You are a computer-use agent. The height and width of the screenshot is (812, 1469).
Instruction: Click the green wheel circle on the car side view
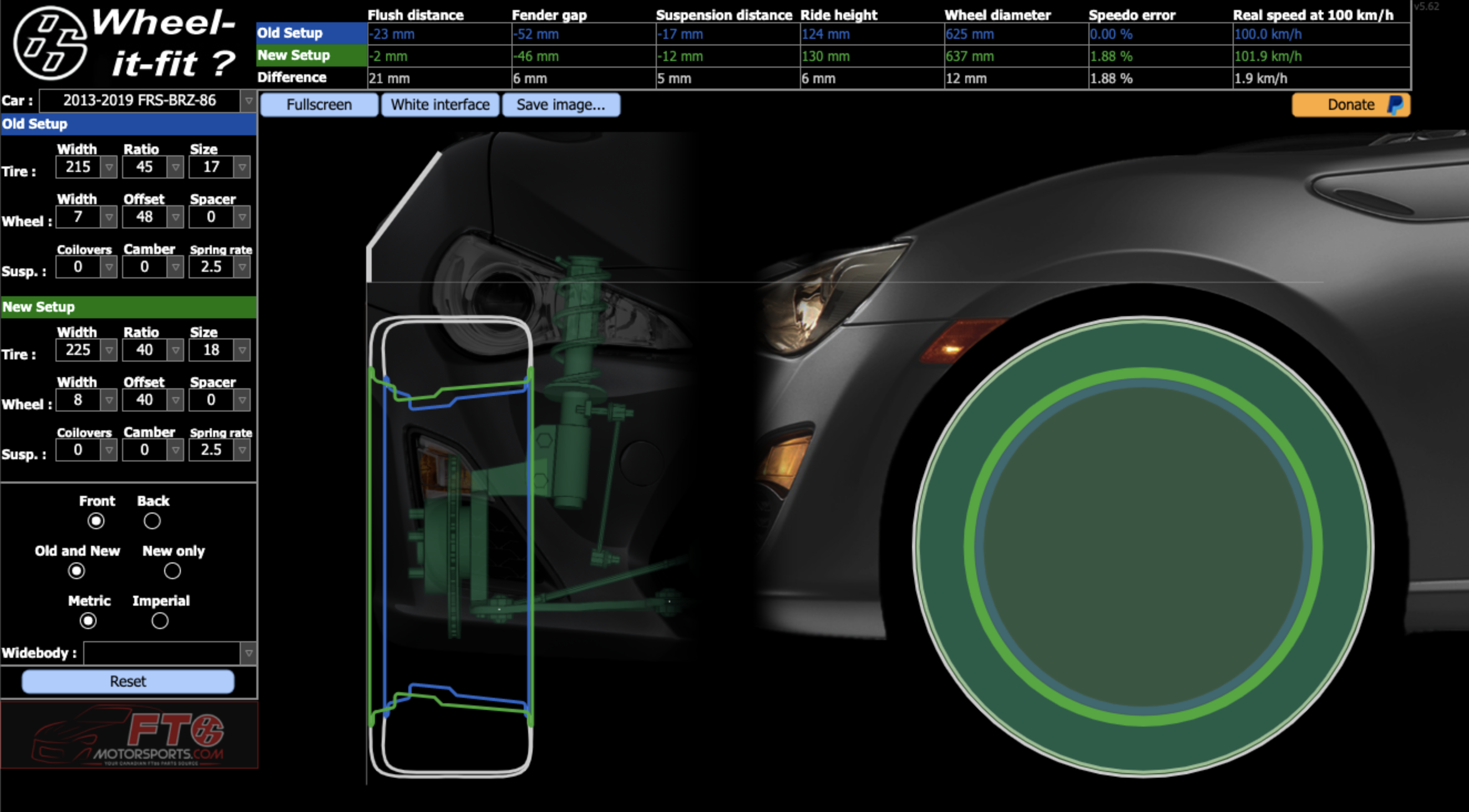[1143, 546]
